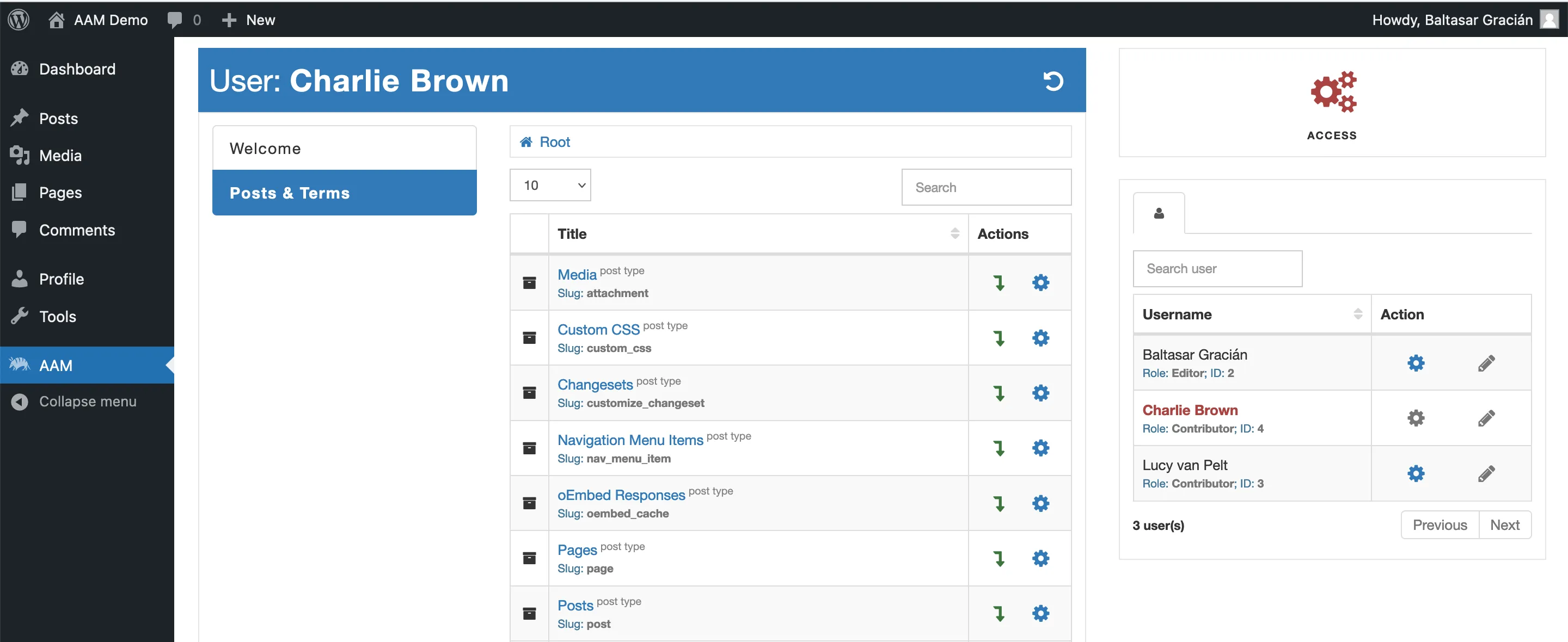Image resolution: width=1568 pixels, height=642 pixels.
Task: Drill down into Navigation Menu Items
Action: coord(999,448)
